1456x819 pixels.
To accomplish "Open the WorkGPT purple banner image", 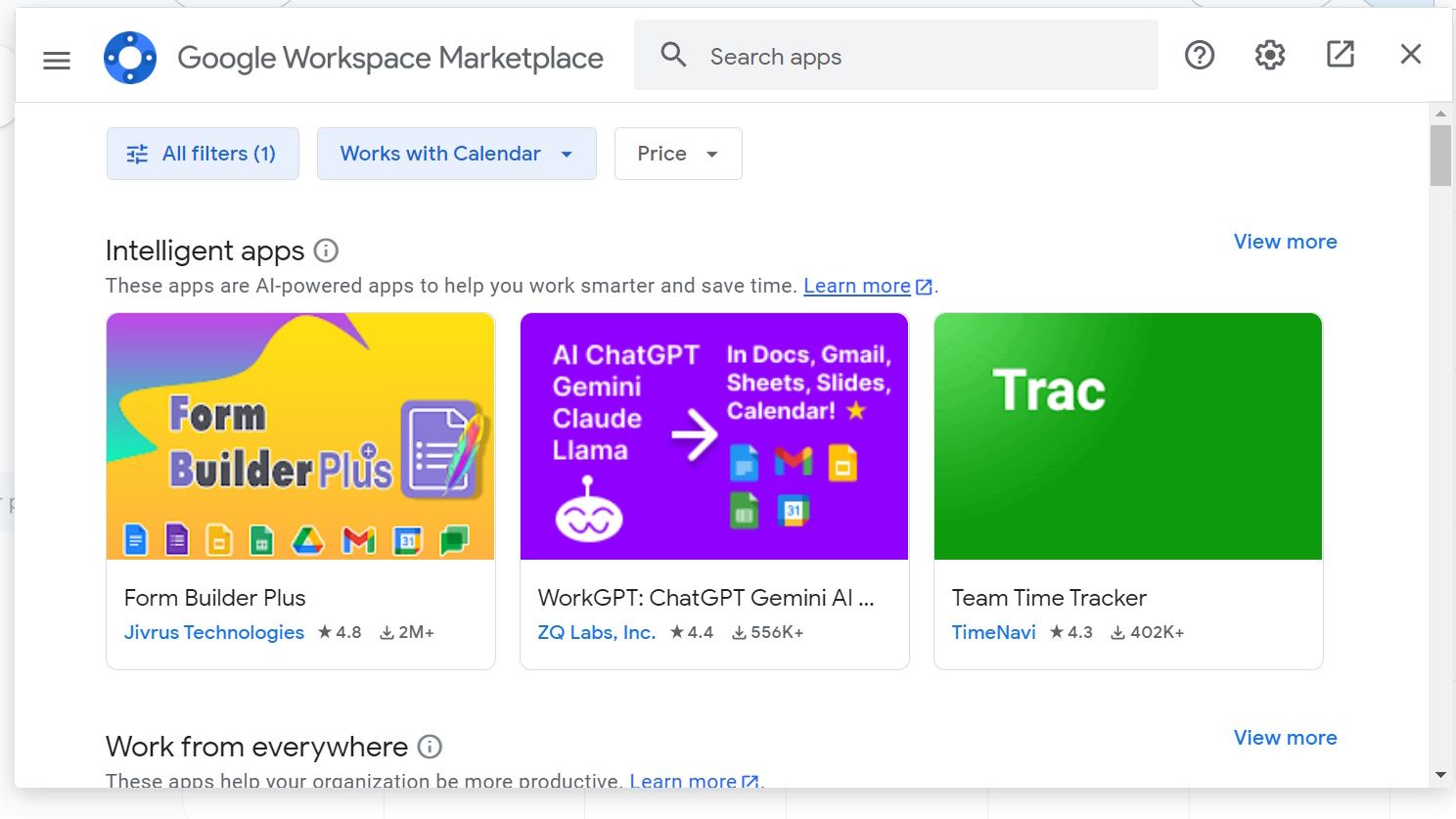I will [714, 436].
